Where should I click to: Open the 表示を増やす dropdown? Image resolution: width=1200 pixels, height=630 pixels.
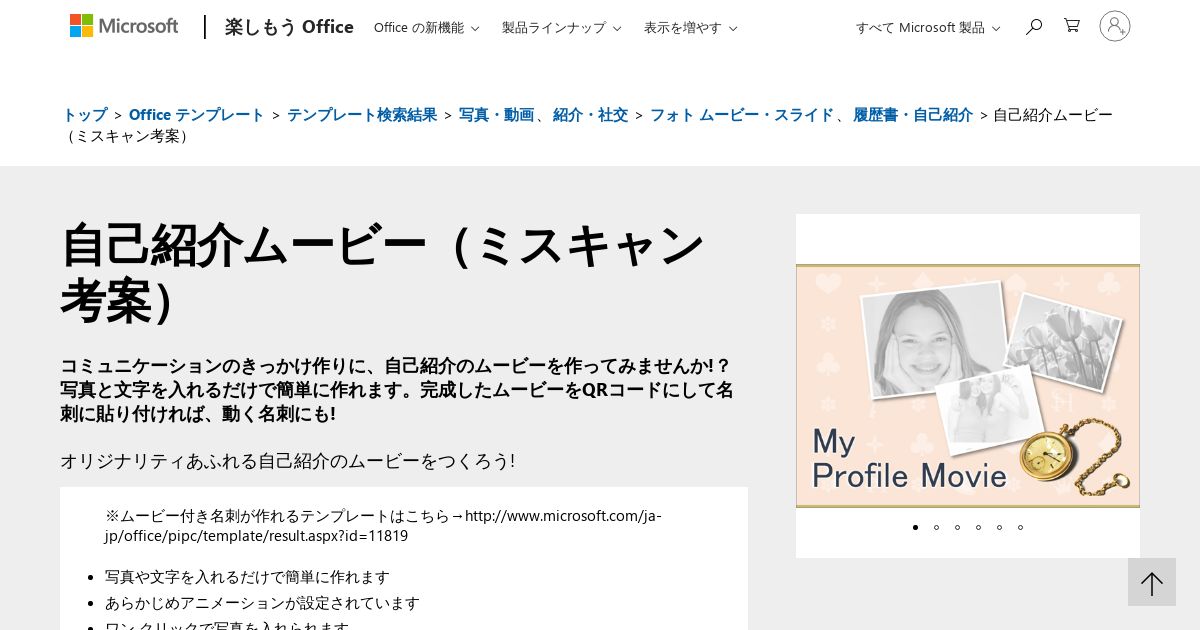pos(690,28)
